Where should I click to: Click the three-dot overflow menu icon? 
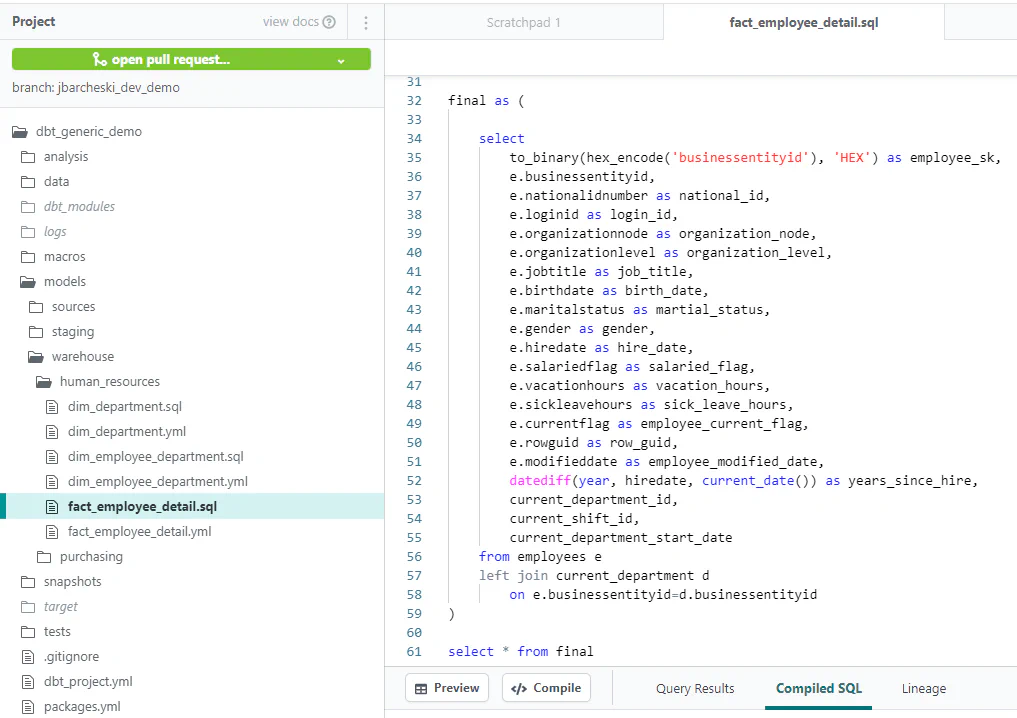point(365,21)
